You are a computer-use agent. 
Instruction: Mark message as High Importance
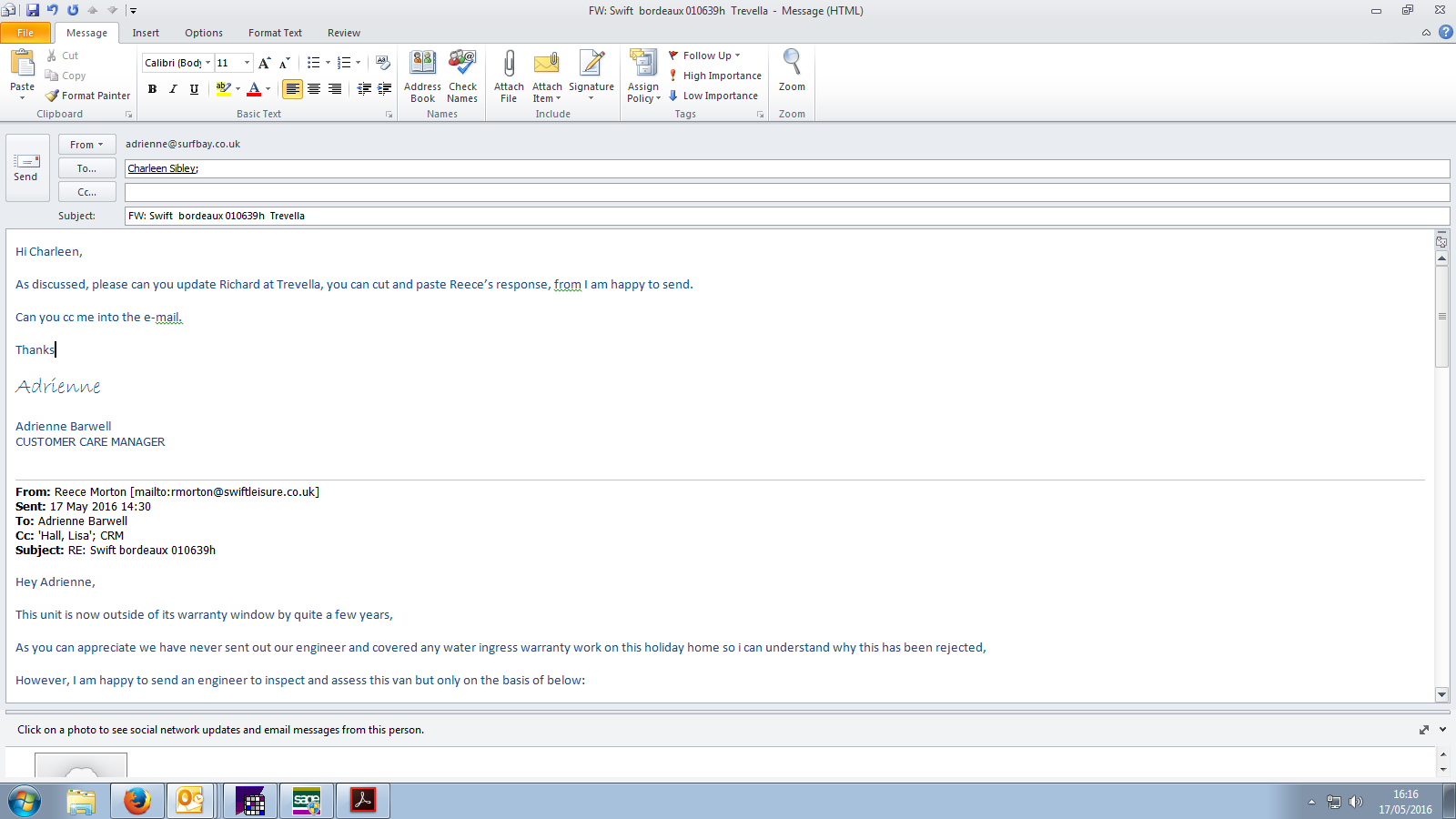714,76
